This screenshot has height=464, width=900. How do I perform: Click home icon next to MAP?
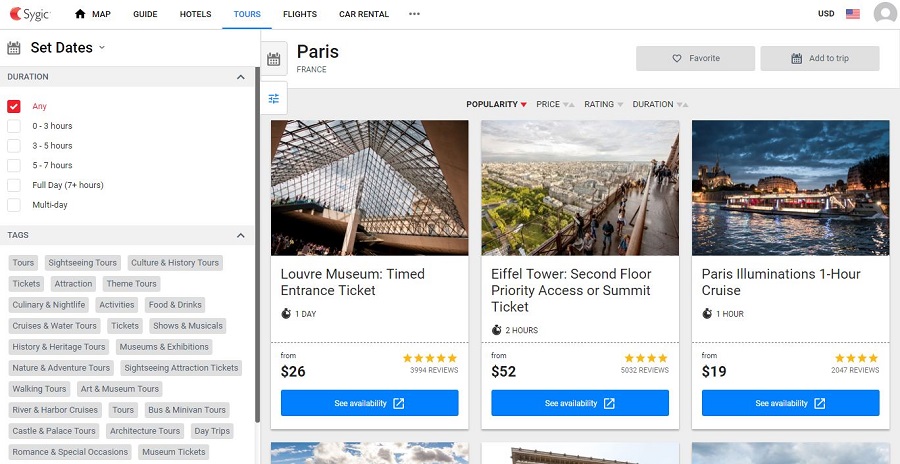pyautogui.click(x=80, y=14)
